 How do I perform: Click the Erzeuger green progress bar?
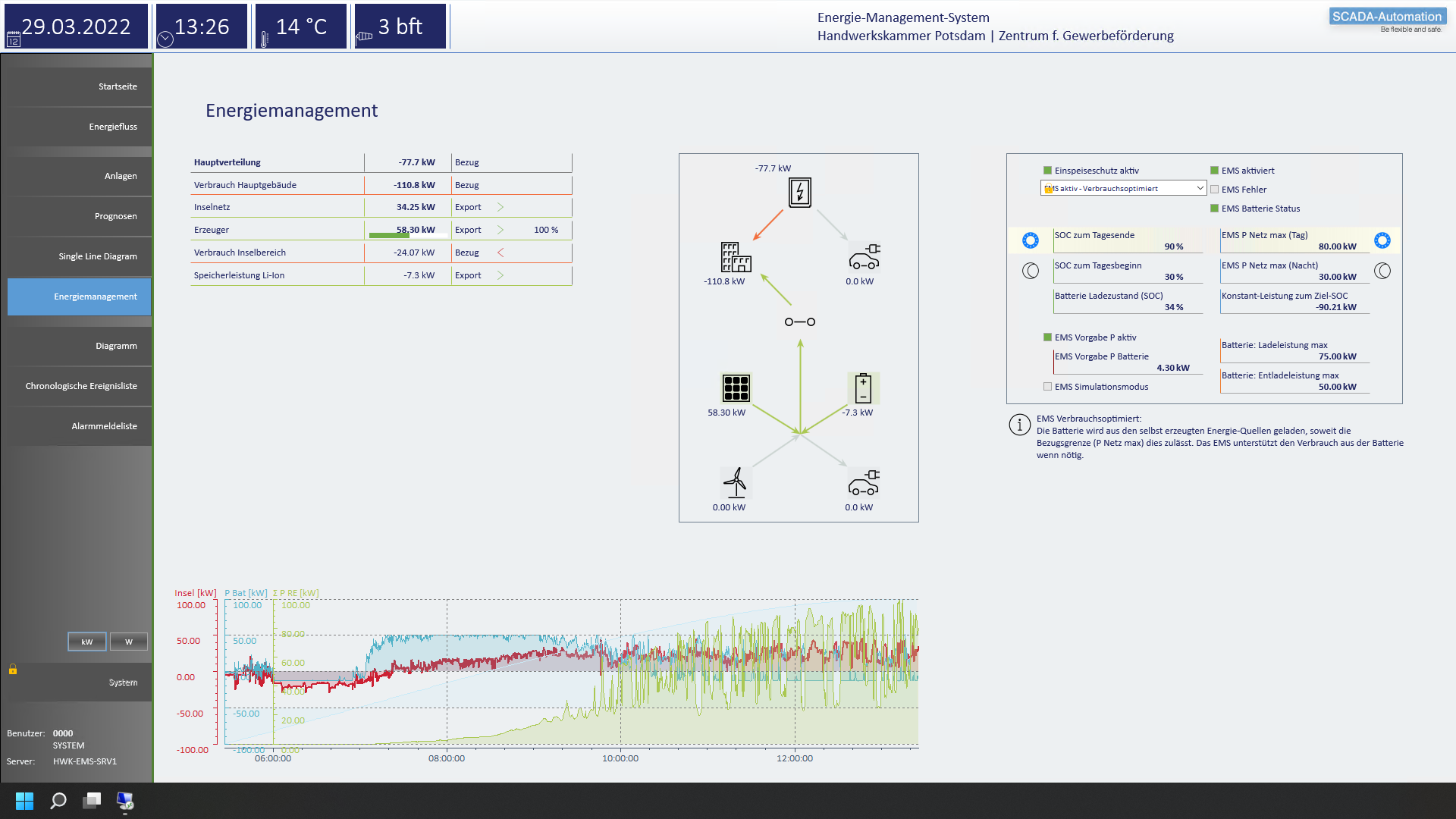[389, 235]
